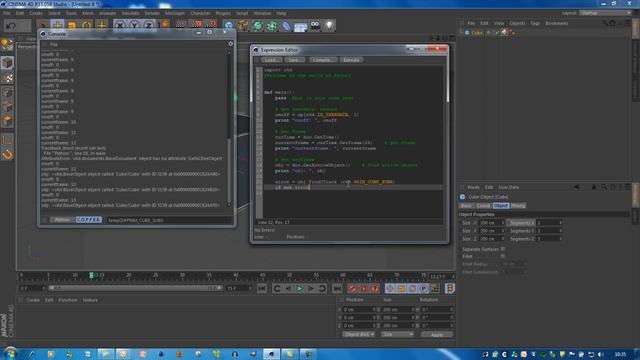Toggle X axis lock

(120, 26)
